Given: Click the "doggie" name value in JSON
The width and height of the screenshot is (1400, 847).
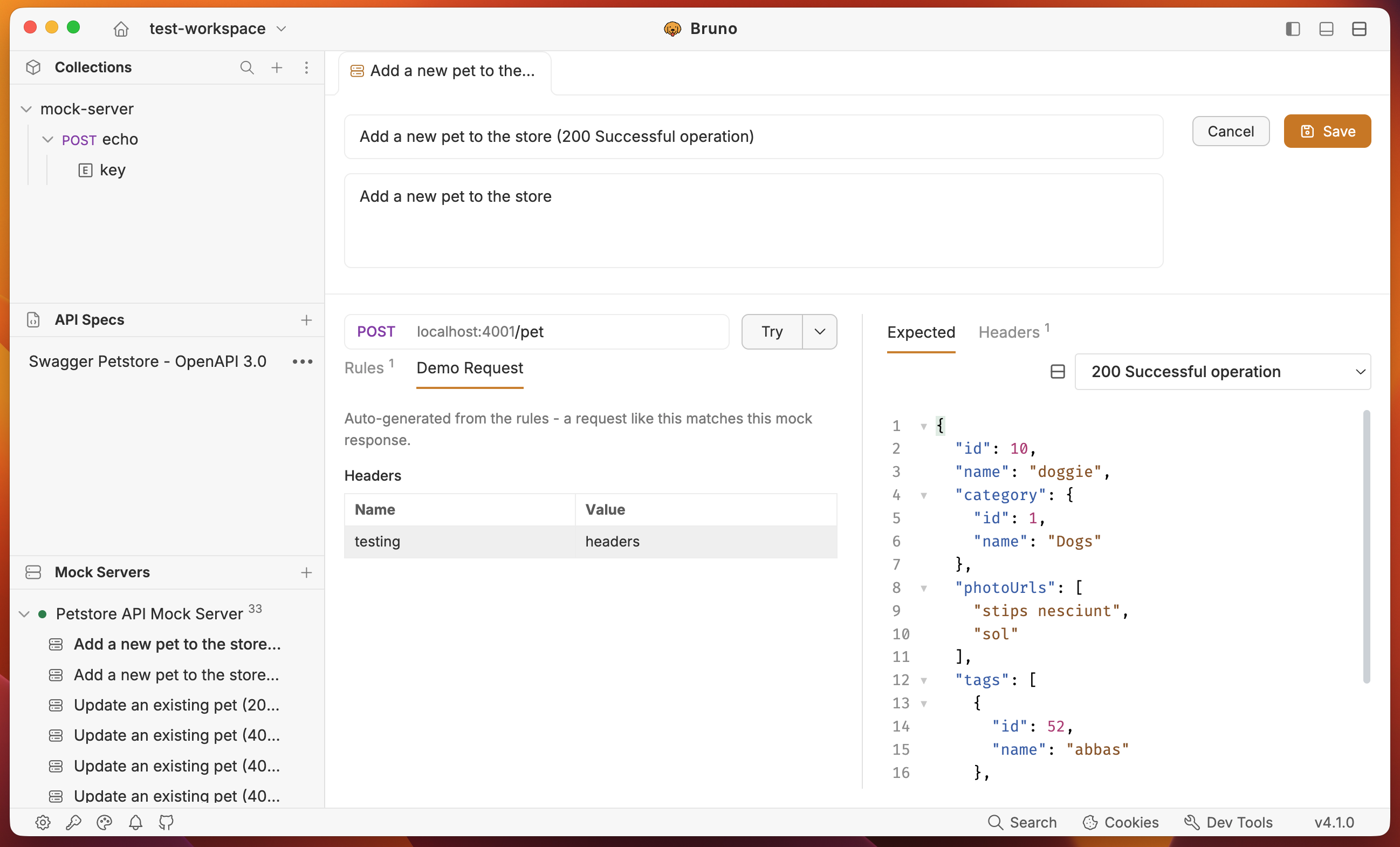Looking at the screenshot, I should 1065,472.
